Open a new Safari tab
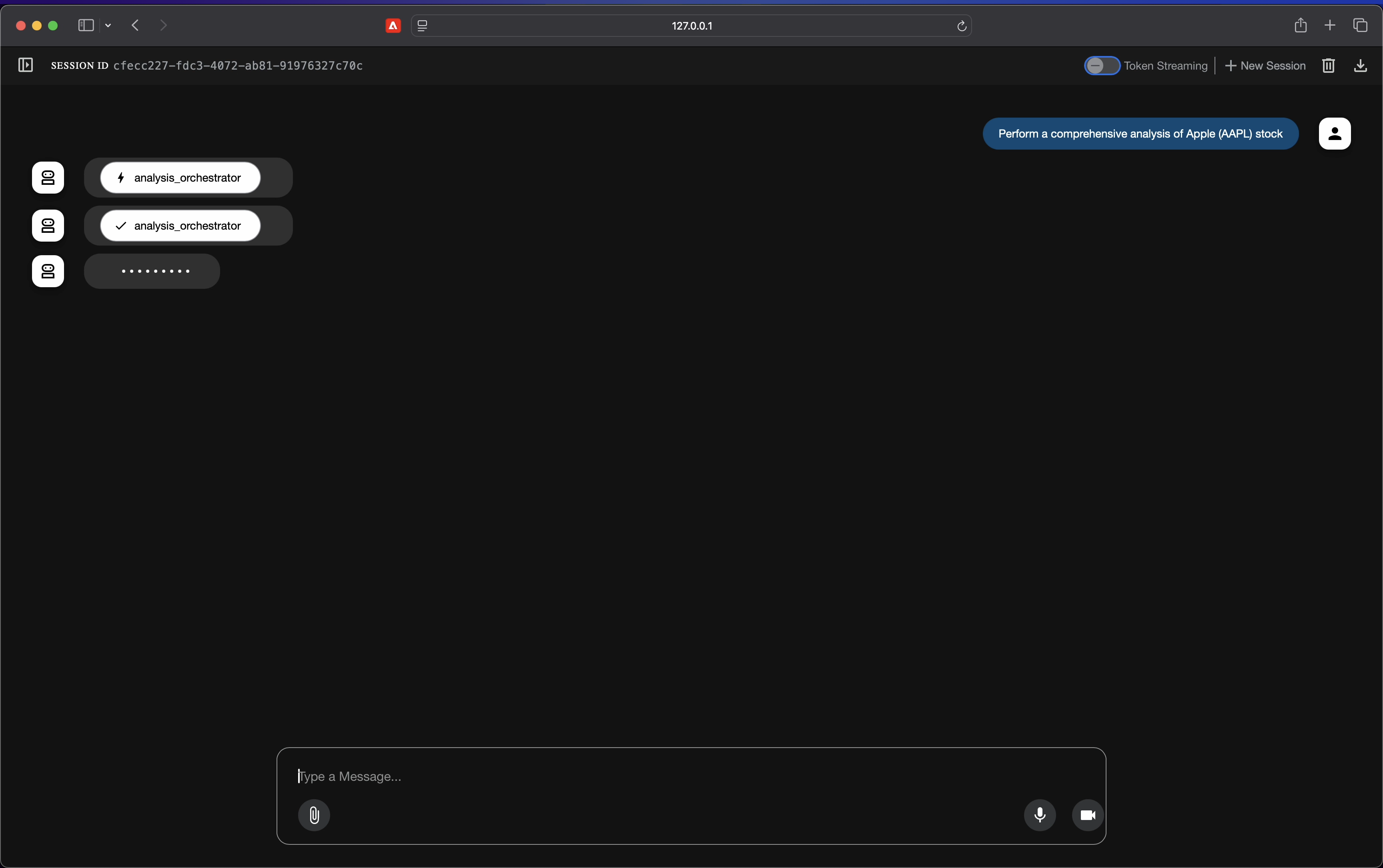 click(x=1330, y=25)
